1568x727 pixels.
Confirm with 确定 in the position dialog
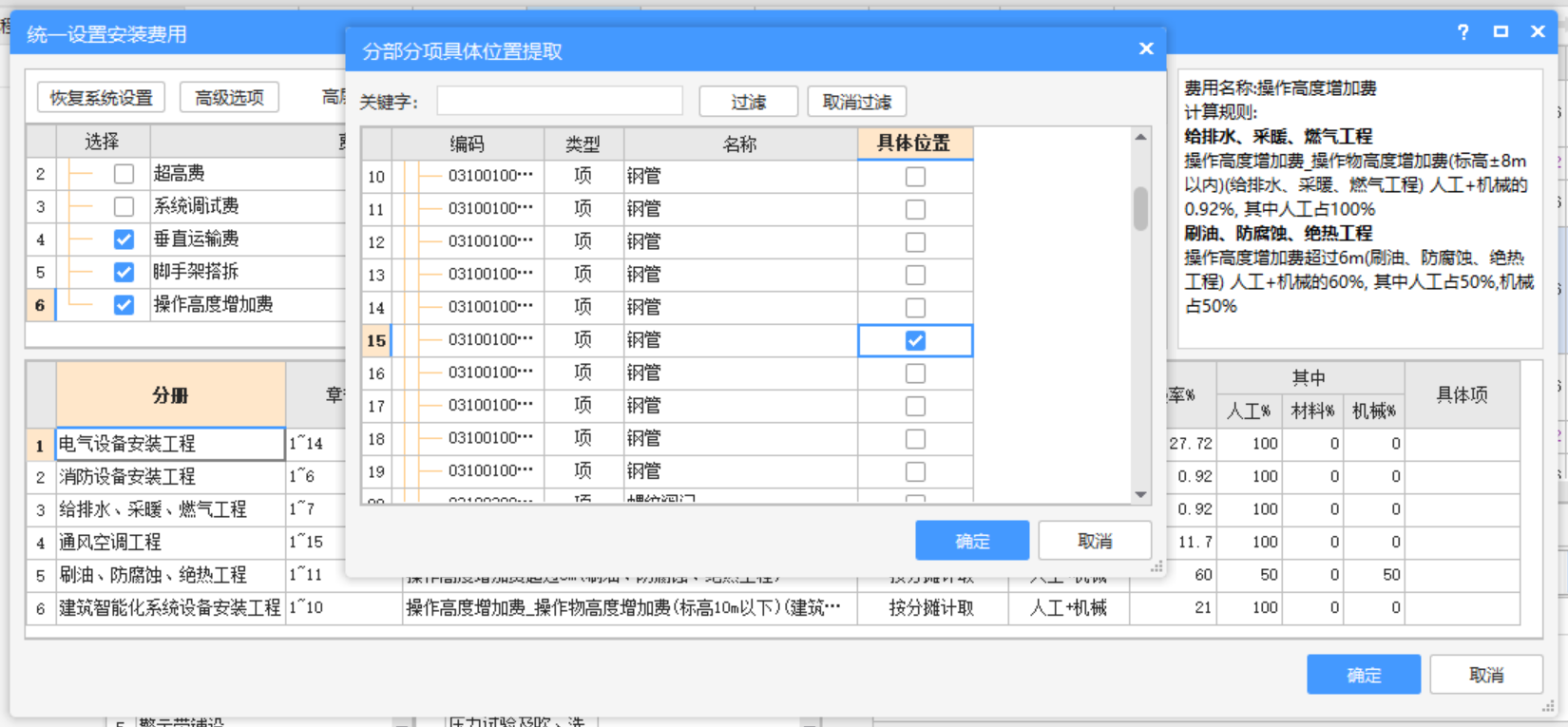click(x=972, y=541)
